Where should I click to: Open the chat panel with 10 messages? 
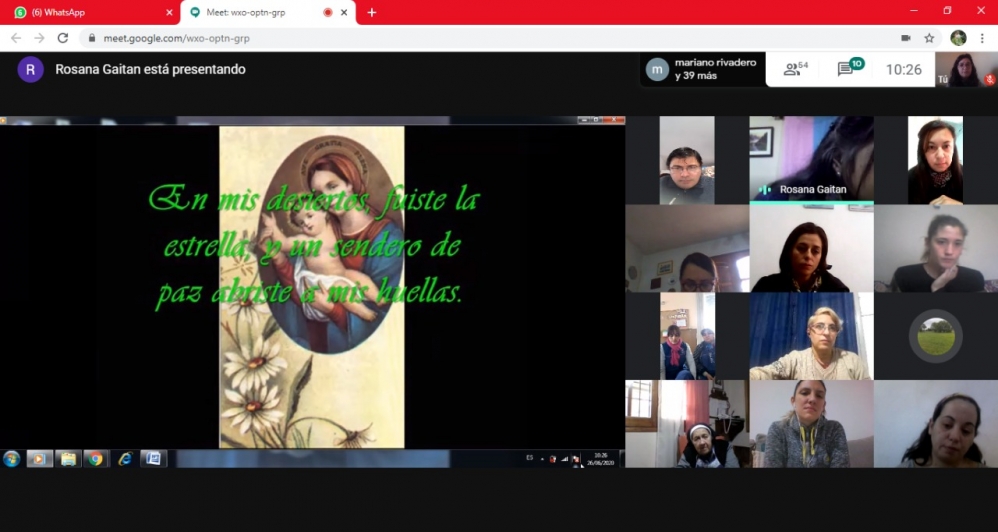coord(849,69)
